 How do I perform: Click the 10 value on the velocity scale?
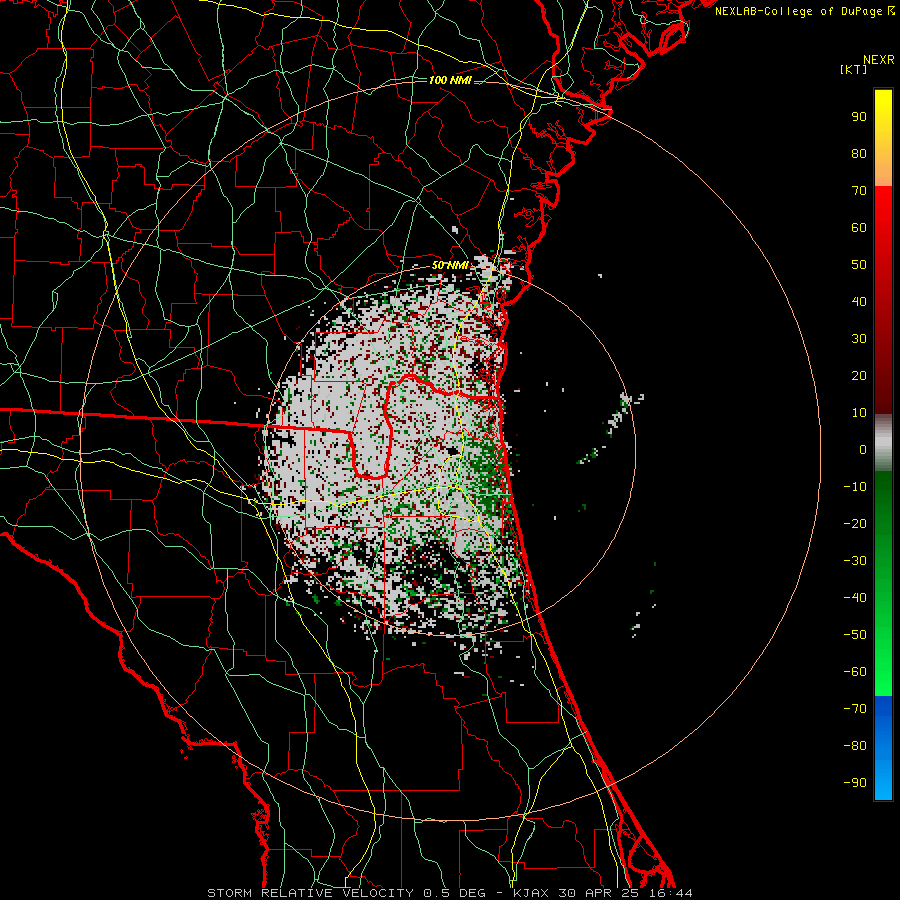(x=859, y=413)
